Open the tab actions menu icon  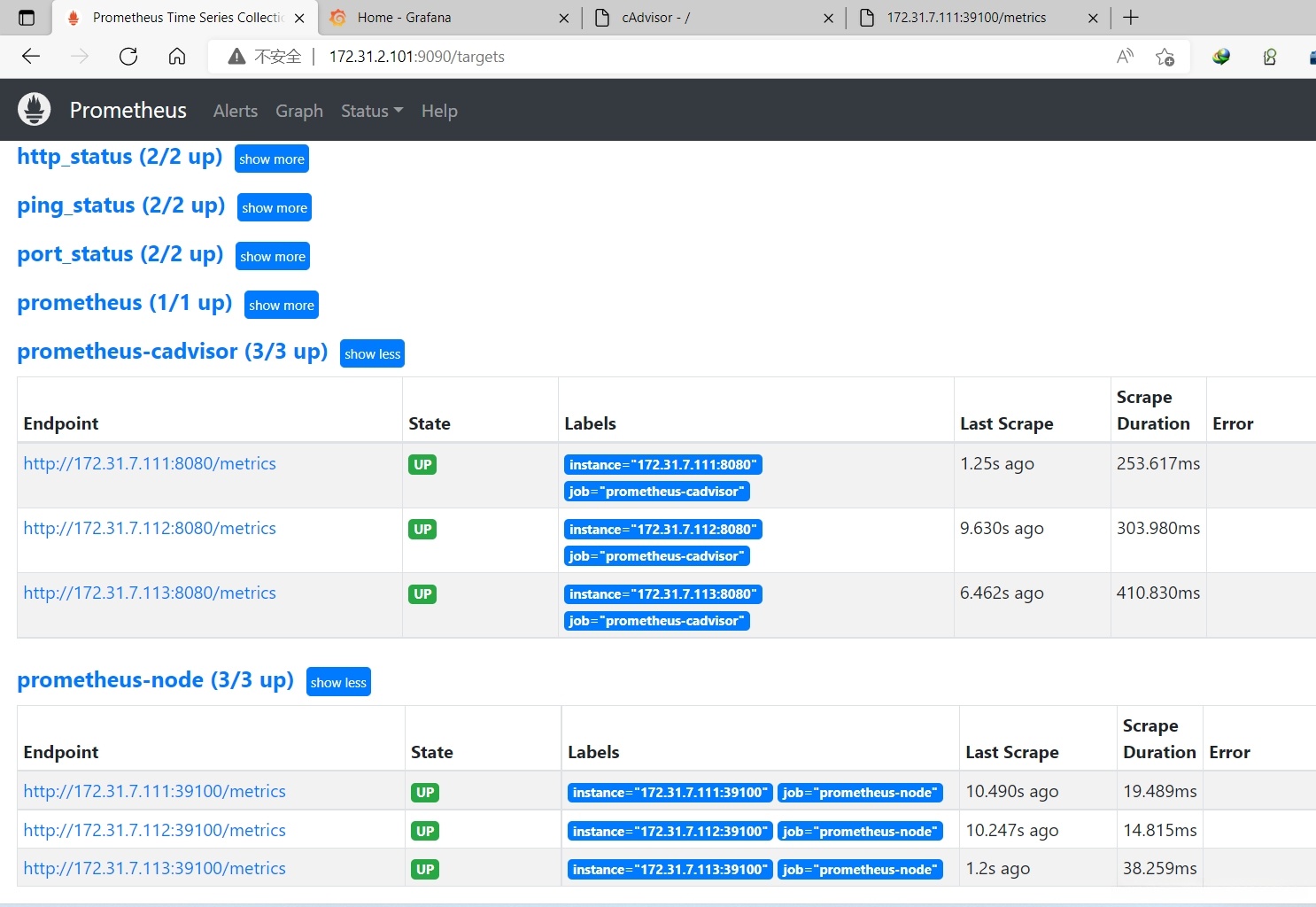[27, 18]
